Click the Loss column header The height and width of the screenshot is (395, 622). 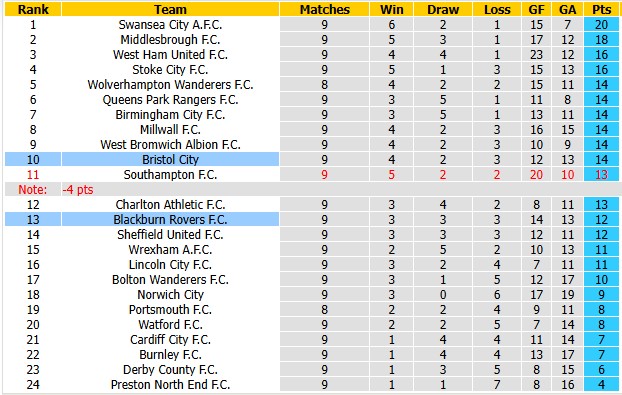point(497,9)
